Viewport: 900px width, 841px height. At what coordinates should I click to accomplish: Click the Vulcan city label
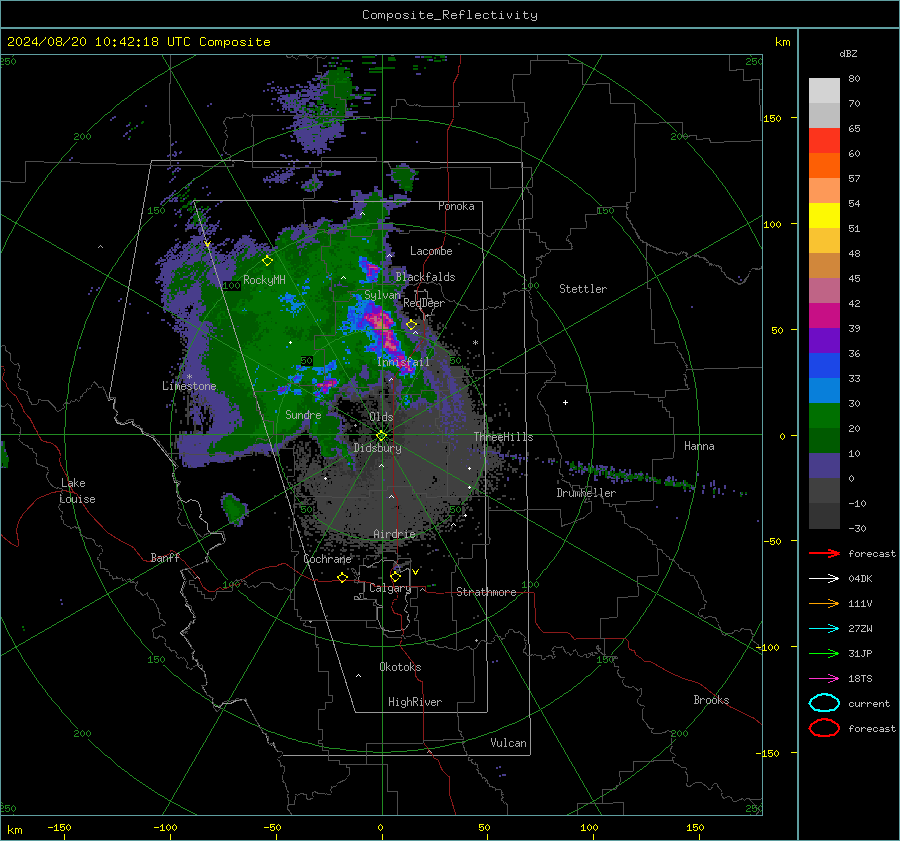pyautogui.click(x=509, y=743)
